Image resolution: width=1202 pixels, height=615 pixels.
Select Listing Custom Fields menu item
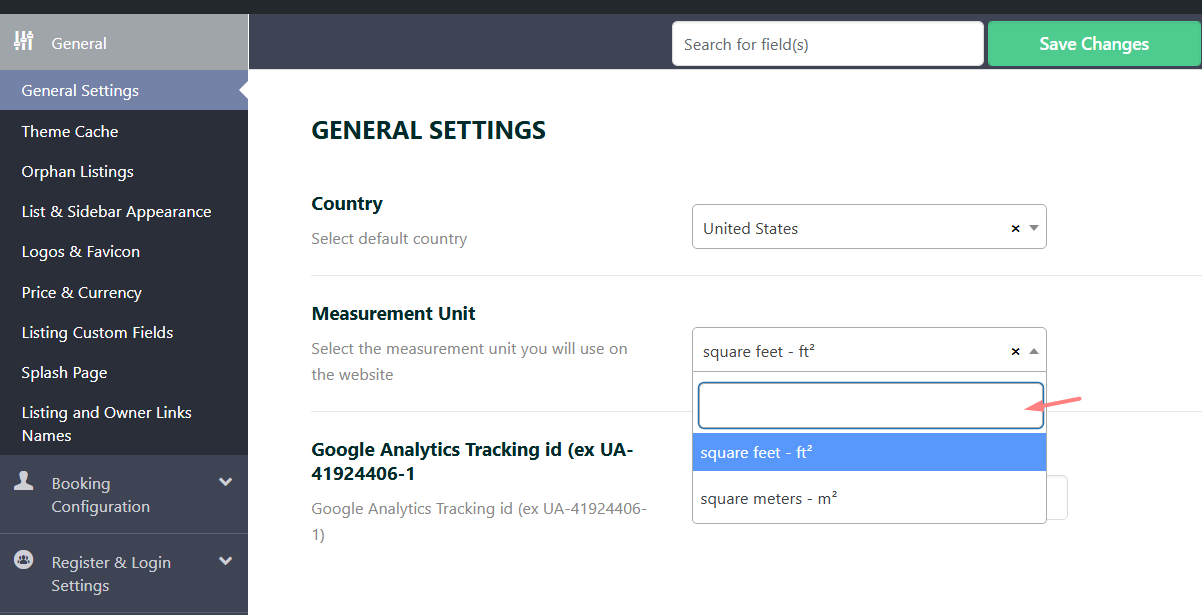click(x=97, y=332)
